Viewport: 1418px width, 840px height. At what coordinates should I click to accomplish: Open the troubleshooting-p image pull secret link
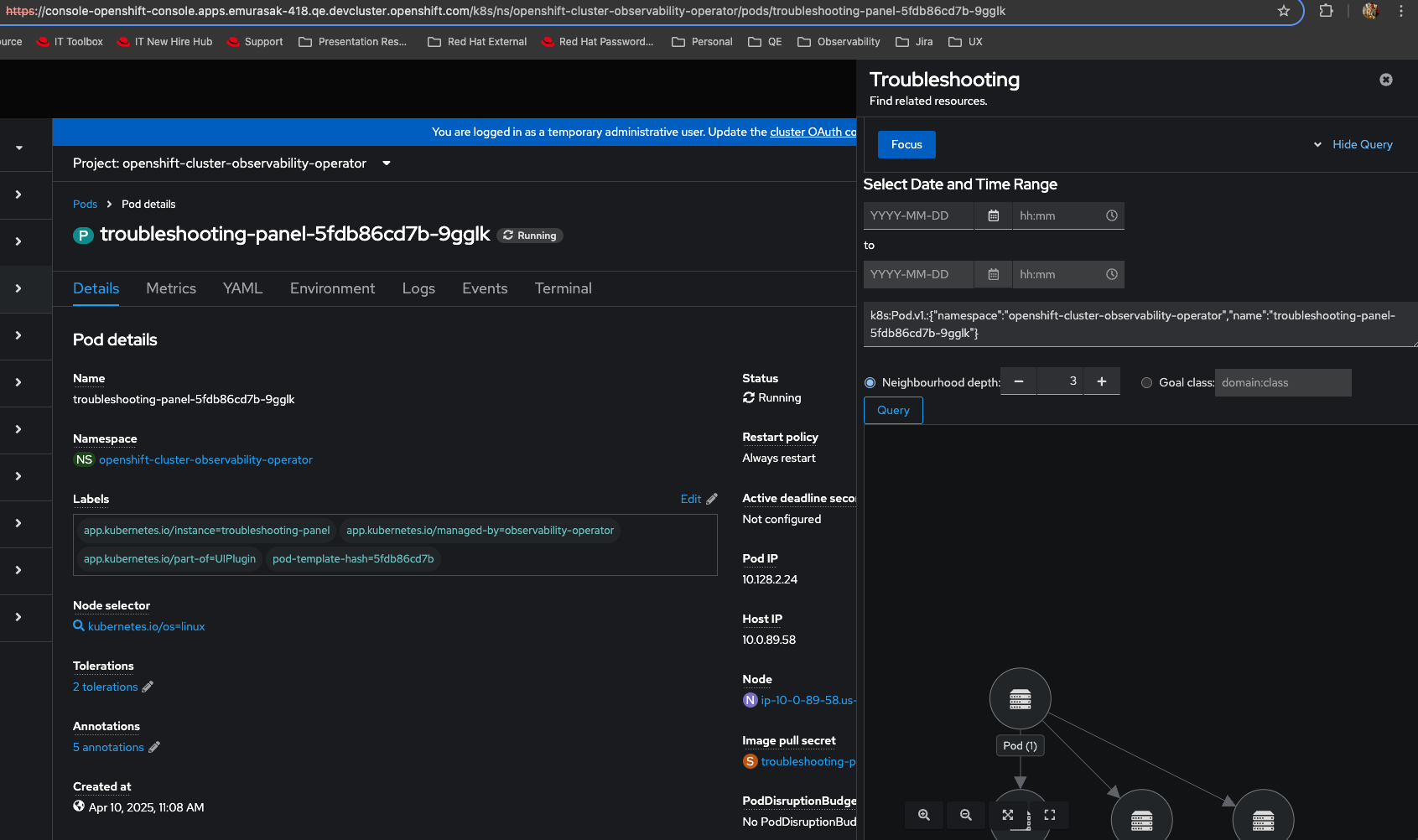pyautogui.click(x=808, y=761)
